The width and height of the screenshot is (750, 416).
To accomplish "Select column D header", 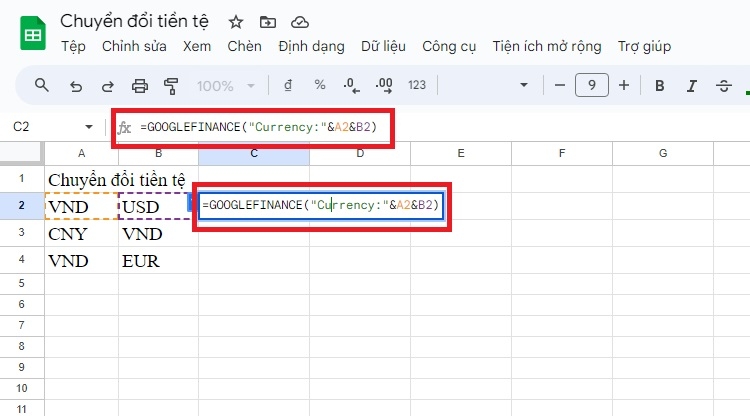I will 360,153.
